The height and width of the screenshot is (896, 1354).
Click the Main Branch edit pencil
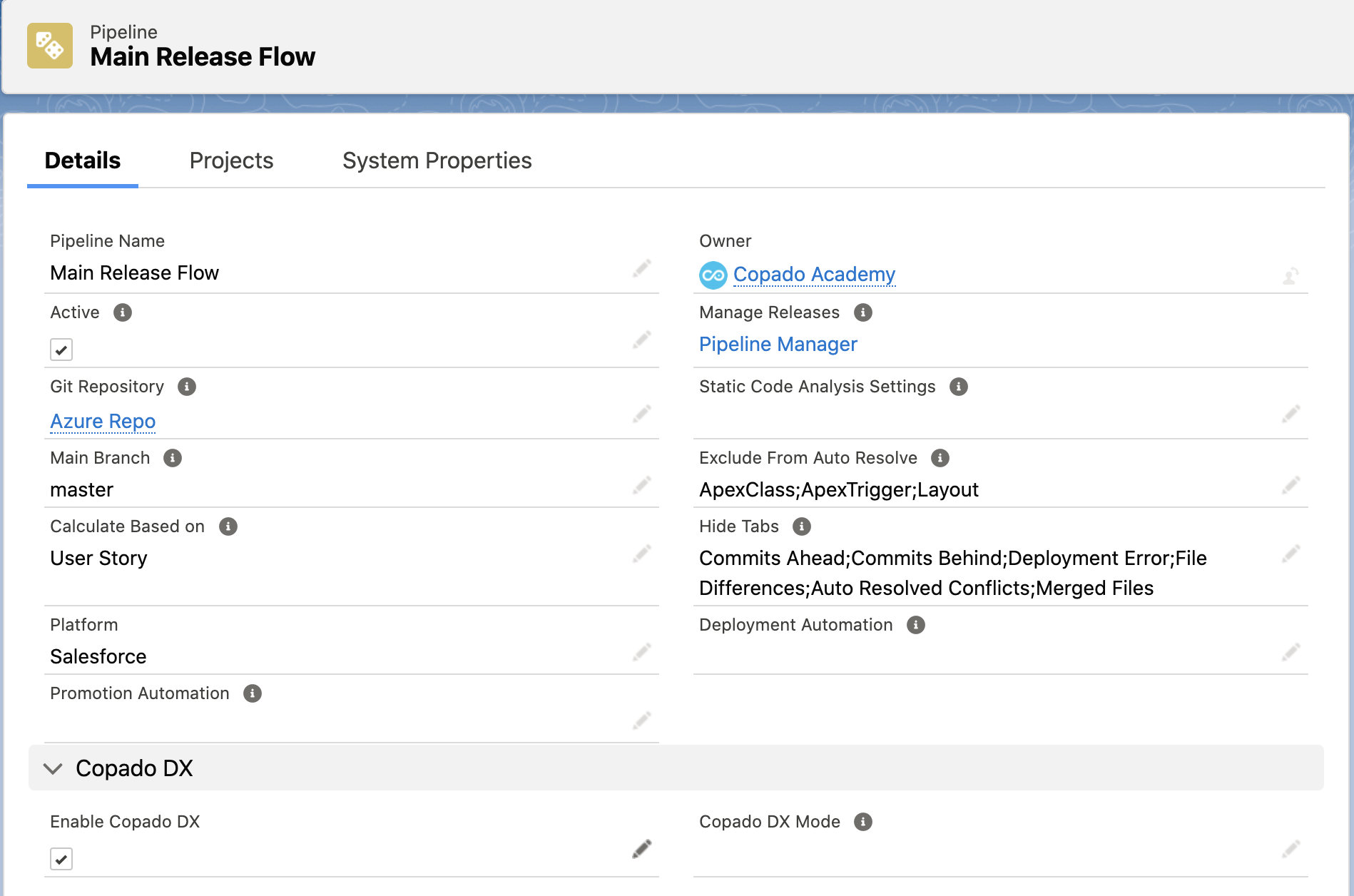click(x=642, y=486)
